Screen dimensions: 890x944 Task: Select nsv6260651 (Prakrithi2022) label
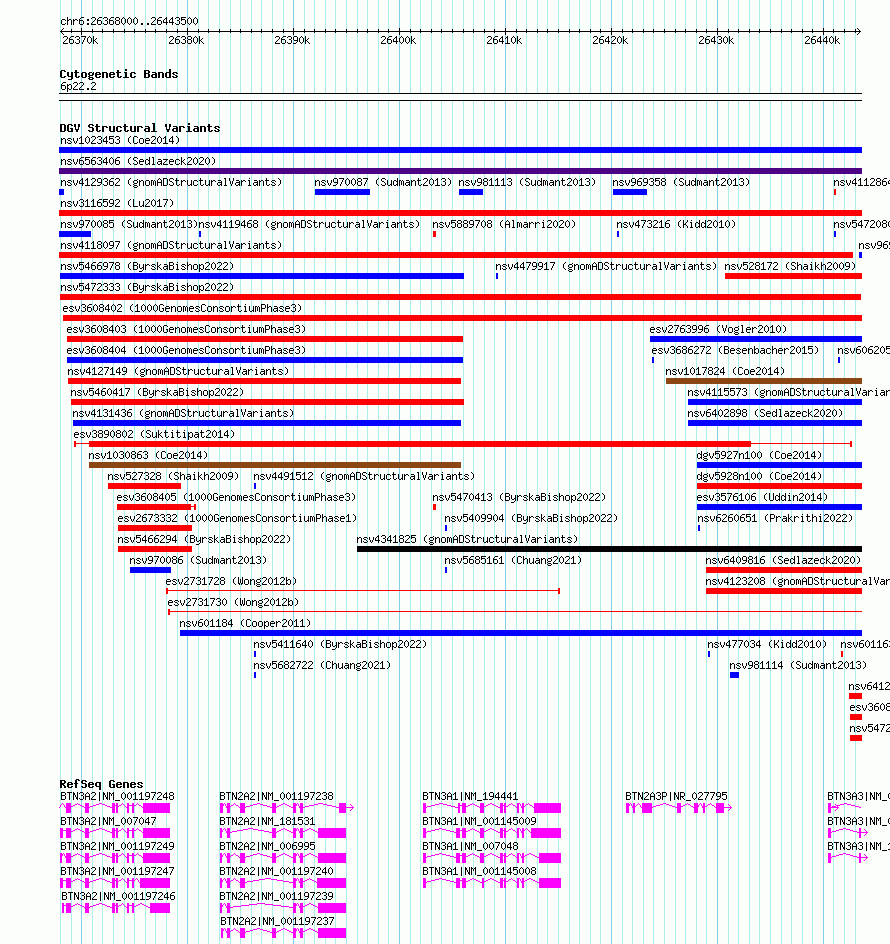pos(775,518)
